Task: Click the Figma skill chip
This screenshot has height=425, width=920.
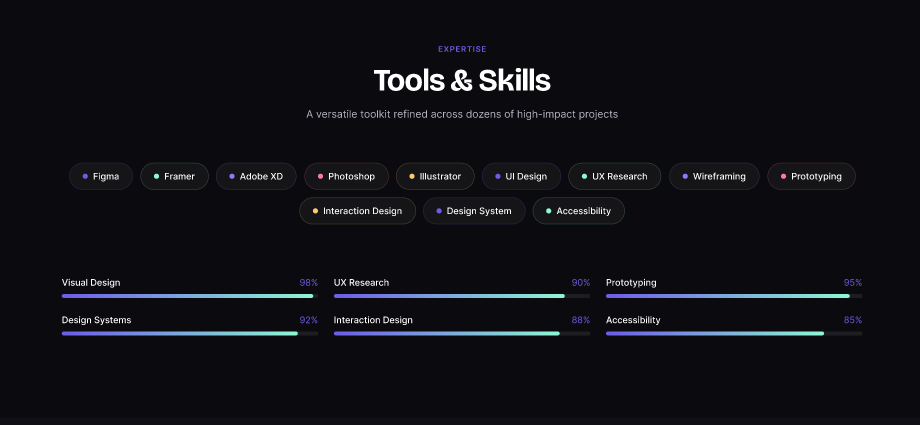Action: [x=101, y=176]
